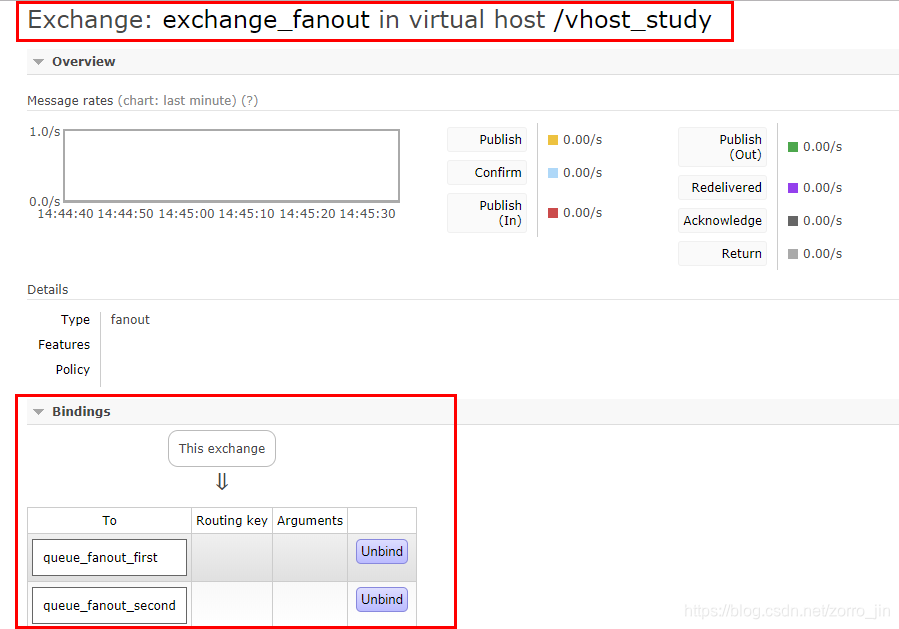Select the Publish (Out) rate label

click(x=722, y=147)
